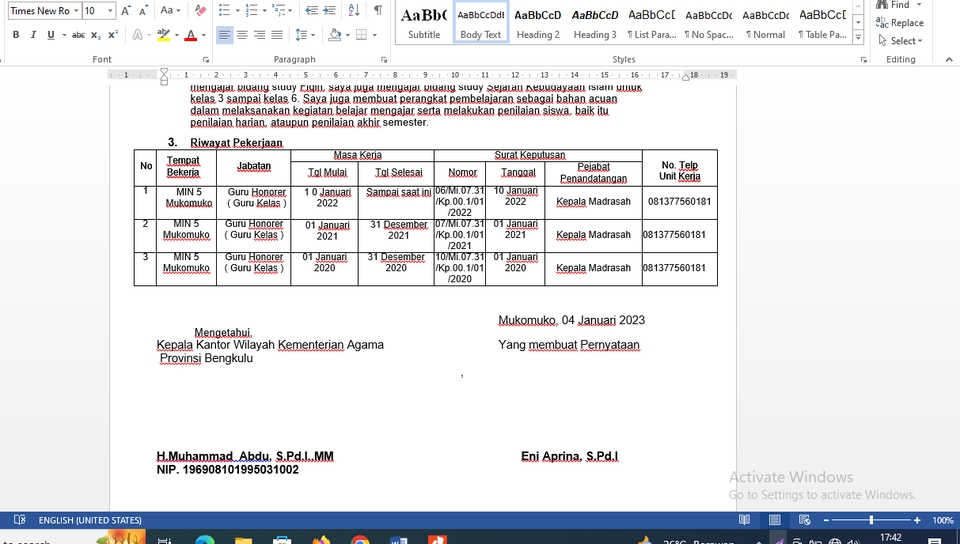Toggle Strikethrough formatting
Image resolution: width=960 pixels, height=544 pixels.
pos(78,35)
